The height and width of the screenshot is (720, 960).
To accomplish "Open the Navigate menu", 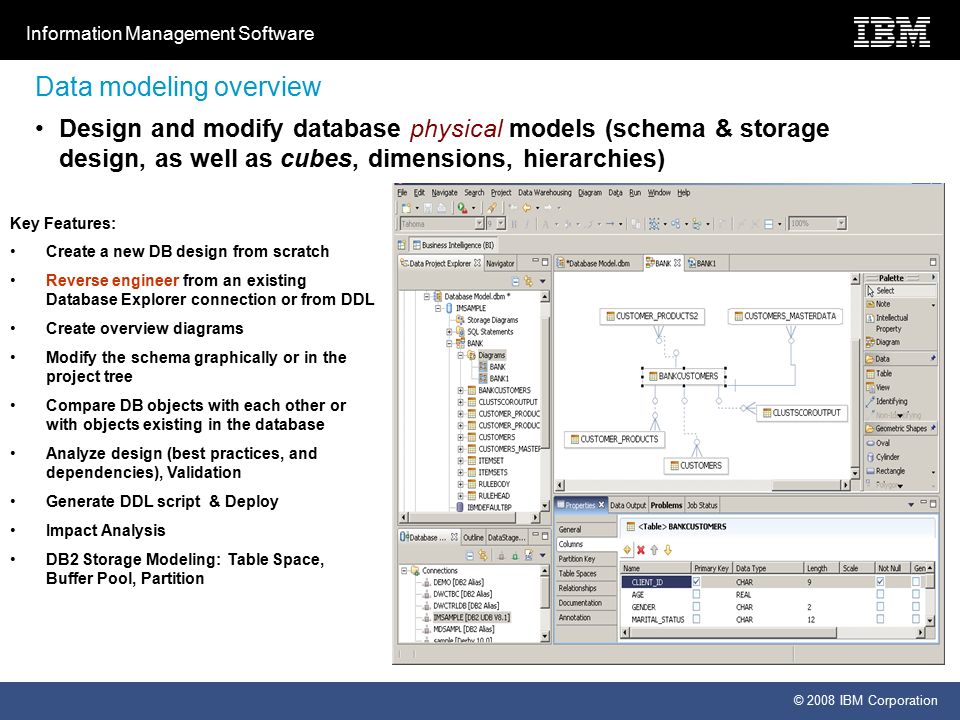I will pyautogui.click(x=444, y=192).
